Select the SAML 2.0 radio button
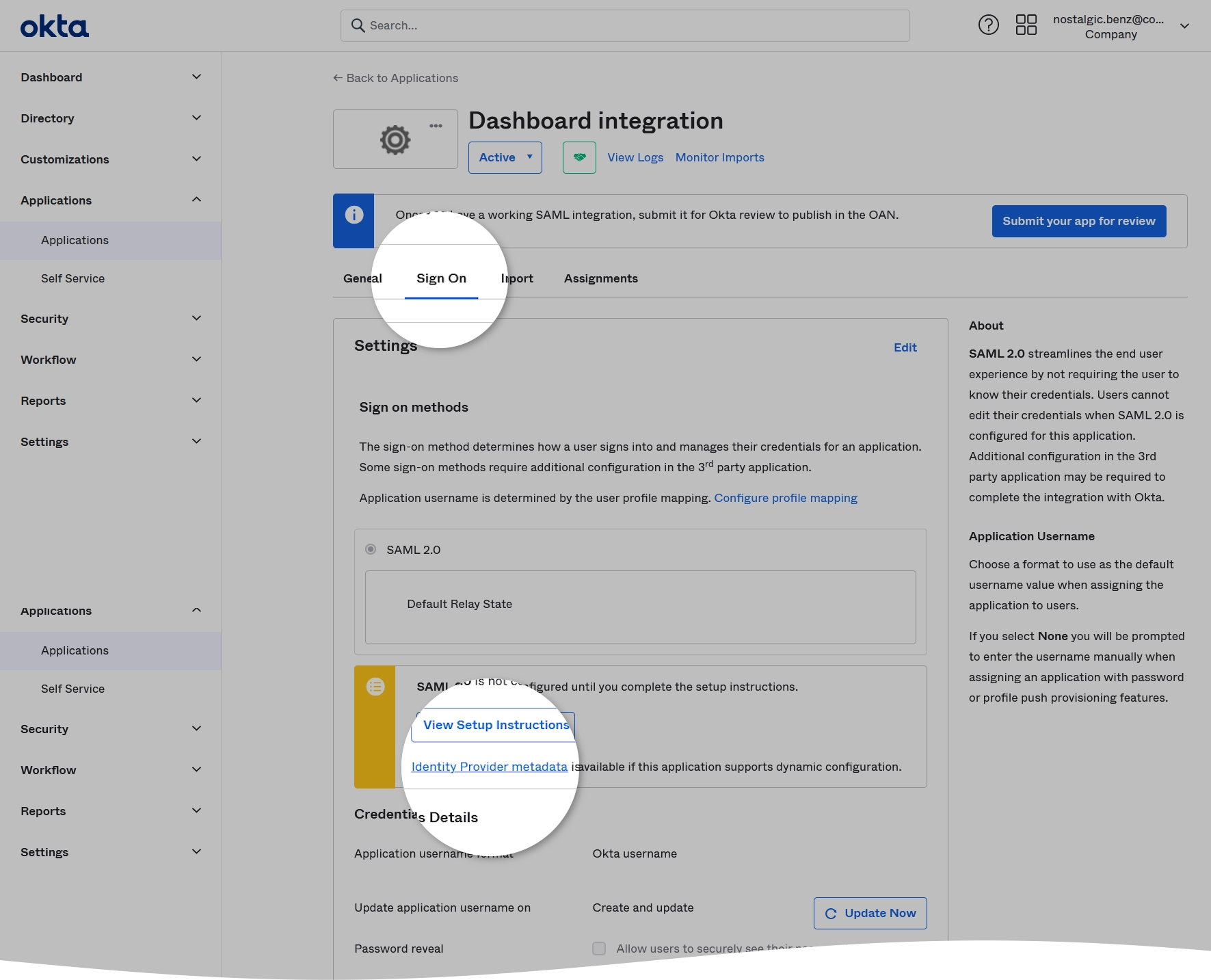The image size is (1211, 980). [371, 549]
